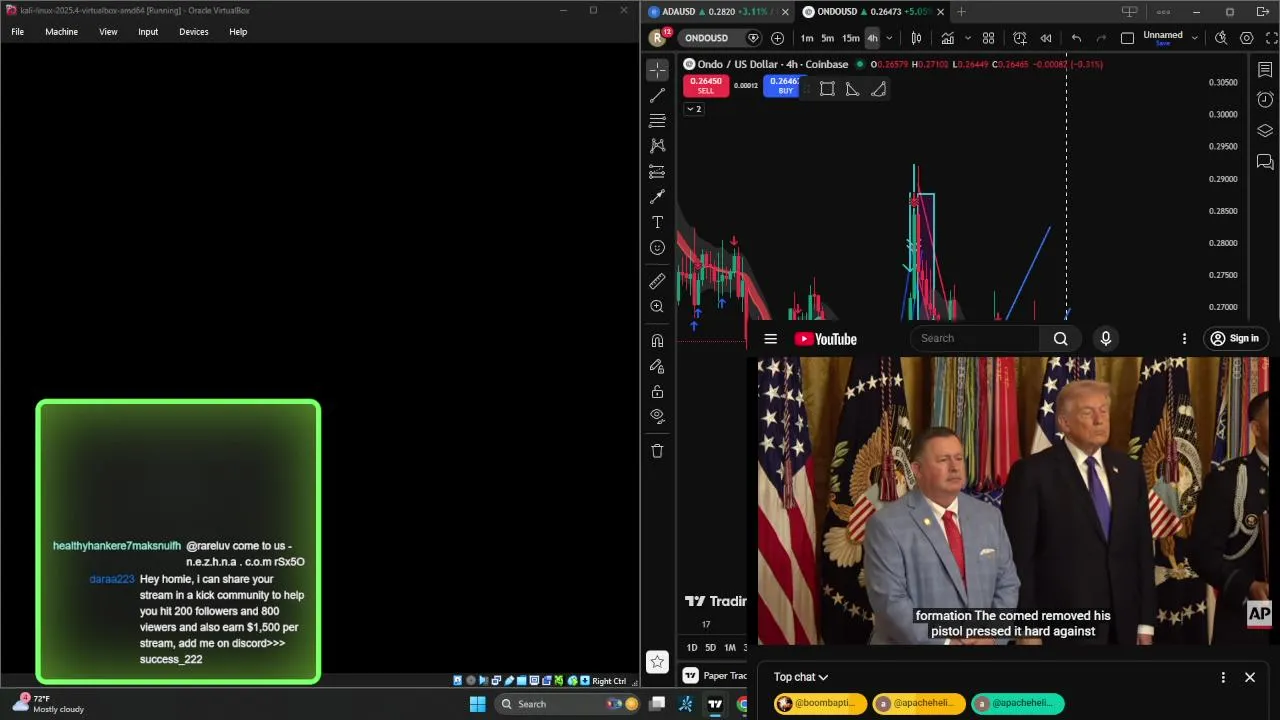1280x720 pixels.
Task: Open the chart settings gear icon
Action: 1246,38
